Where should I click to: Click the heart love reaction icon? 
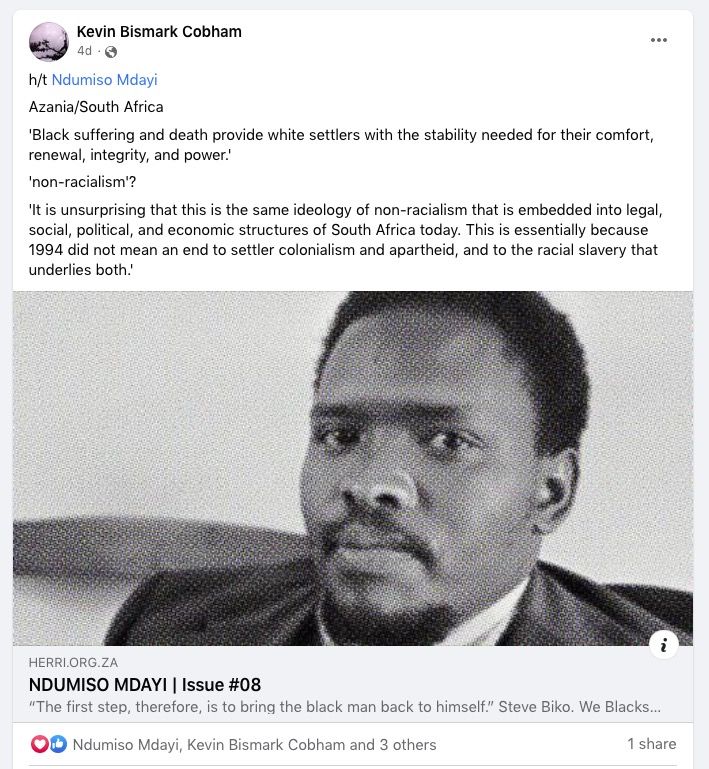coord(40,744)
